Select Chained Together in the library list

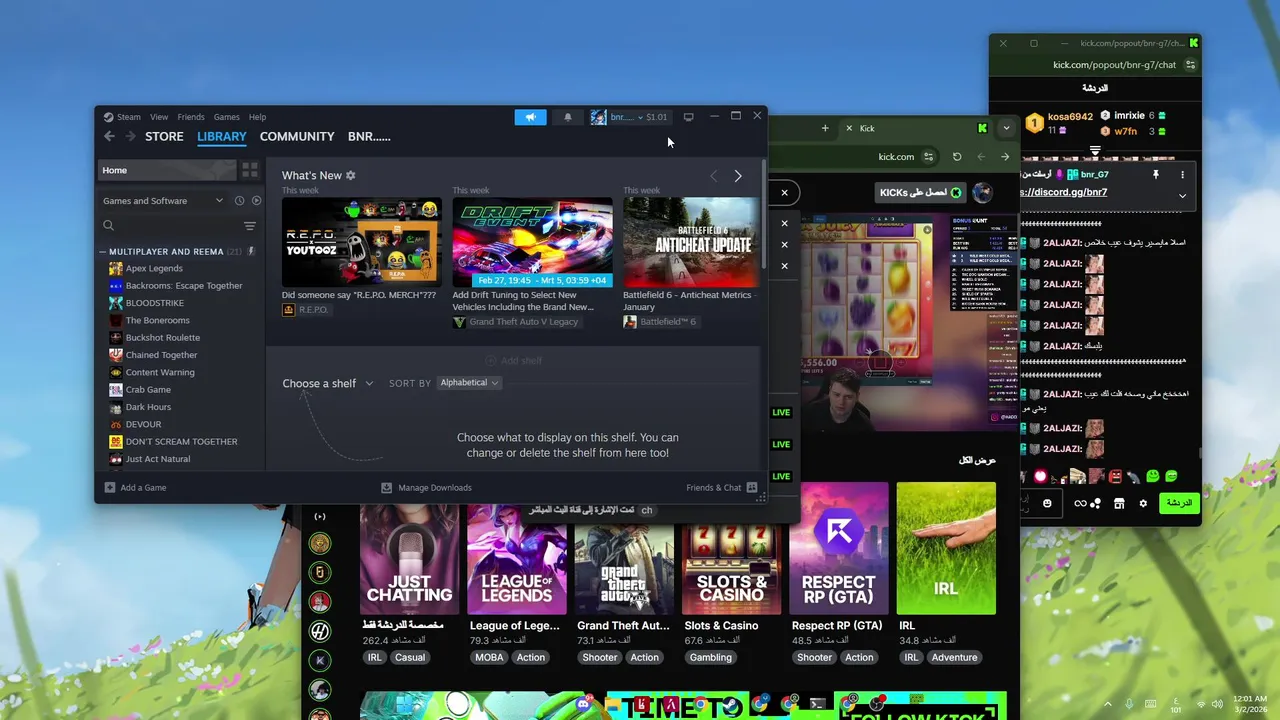161,355
